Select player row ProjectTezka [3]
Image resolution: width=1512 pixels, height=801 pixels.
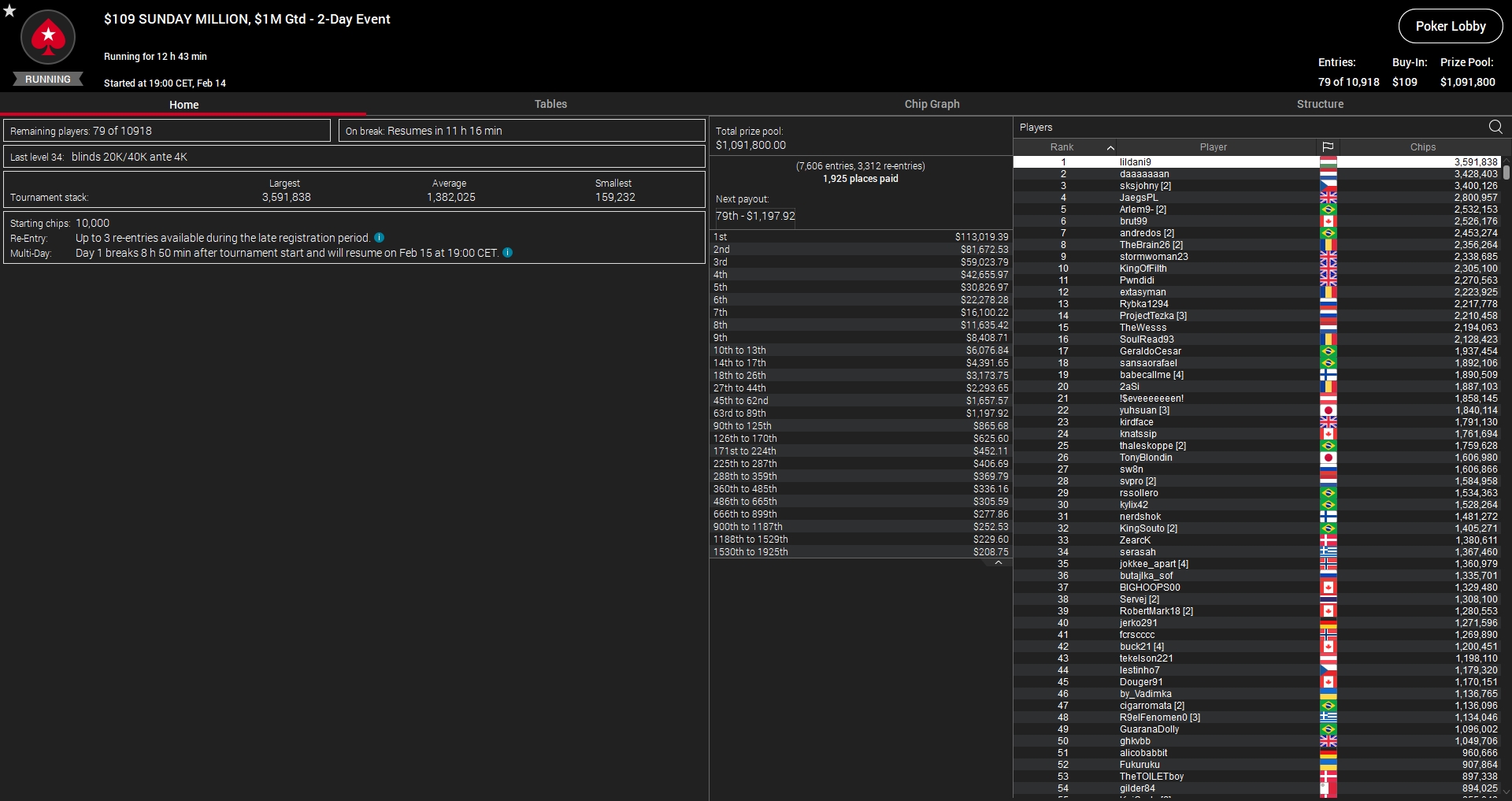pyautogui.click(x=1257, y=316)
